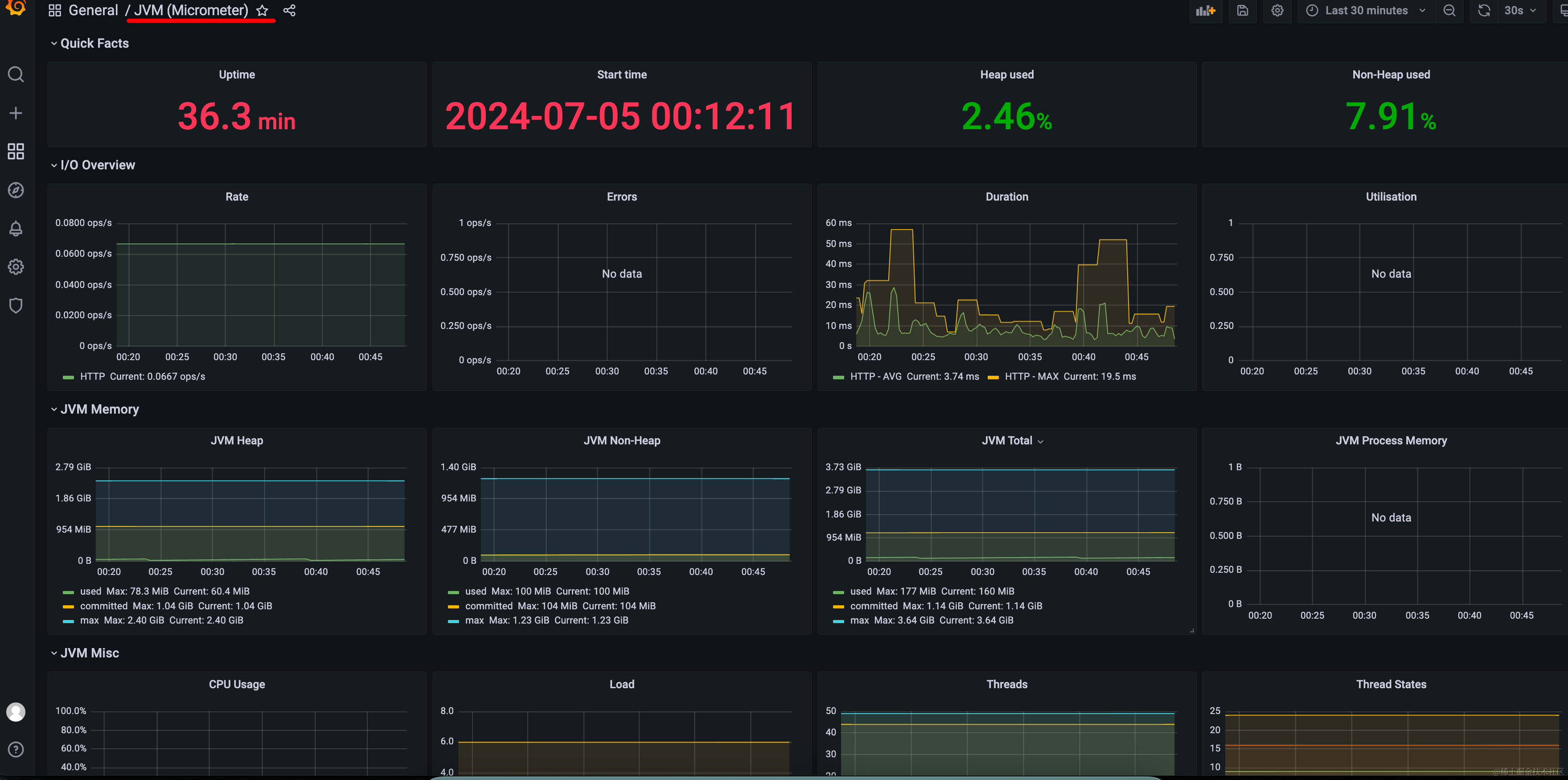Open the Thread States panel title menu
The width and height of the screenshot is (1568, 780).
[1391, 685]
